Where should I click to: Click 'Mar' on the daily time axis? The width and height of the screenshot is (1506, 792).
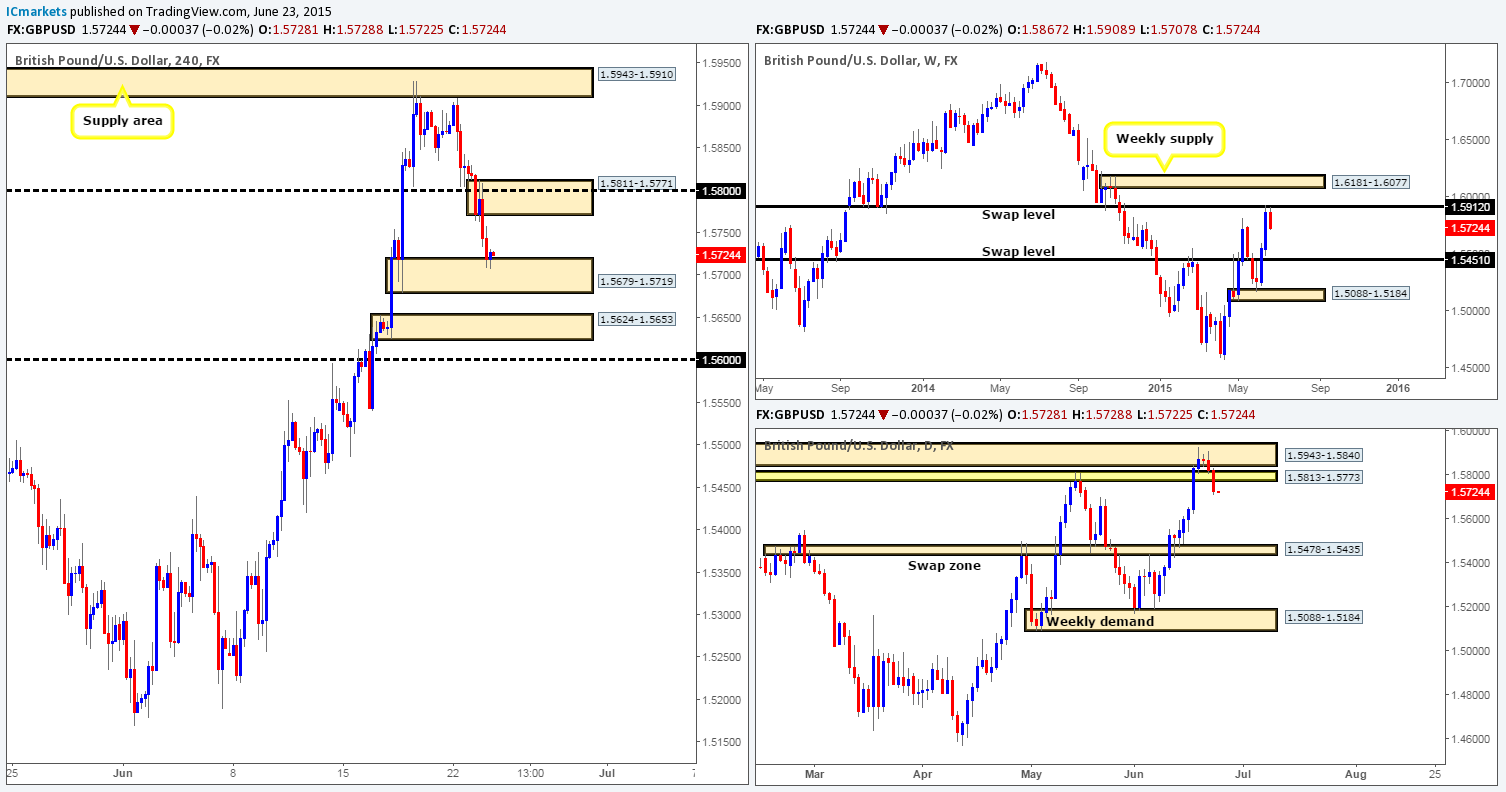(x=815, y=772)
